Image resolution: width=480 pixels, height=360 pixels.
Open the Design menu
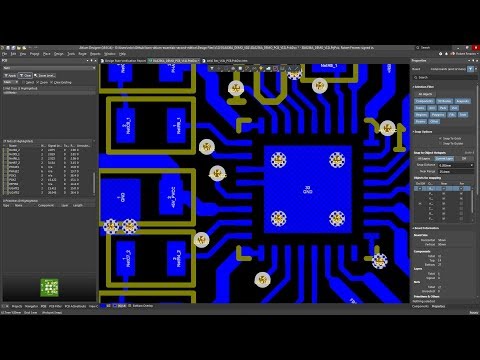(59, 54)
